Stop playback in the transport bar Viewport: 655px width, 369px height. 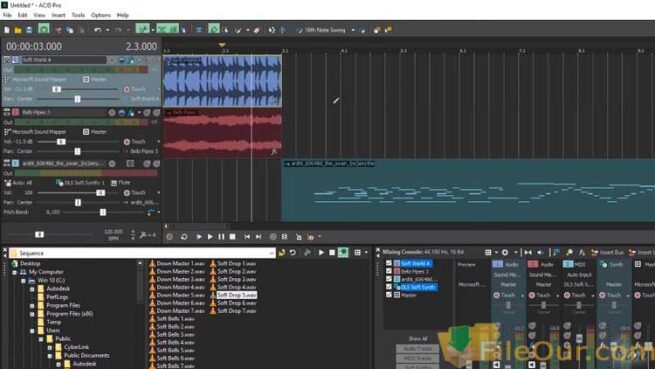[233, 237]
